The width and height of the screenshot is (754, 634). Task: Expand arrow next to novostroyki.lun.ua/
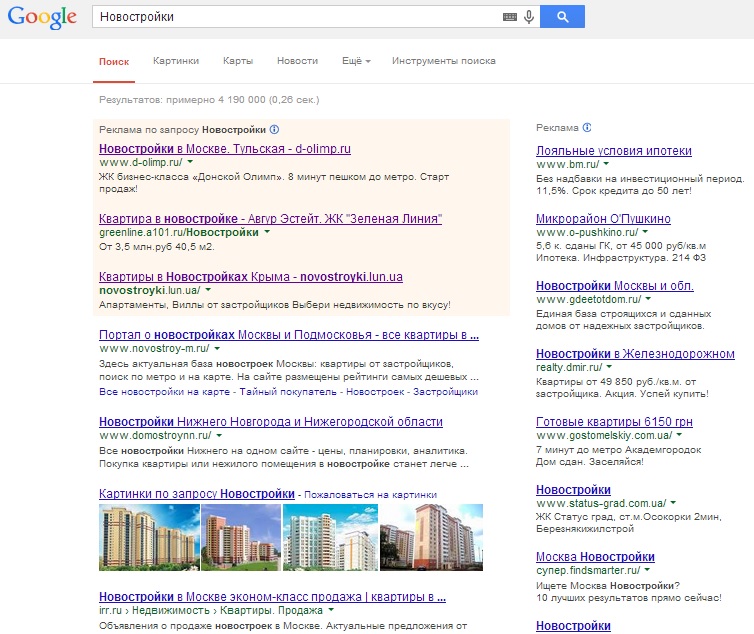pos(208,290)
